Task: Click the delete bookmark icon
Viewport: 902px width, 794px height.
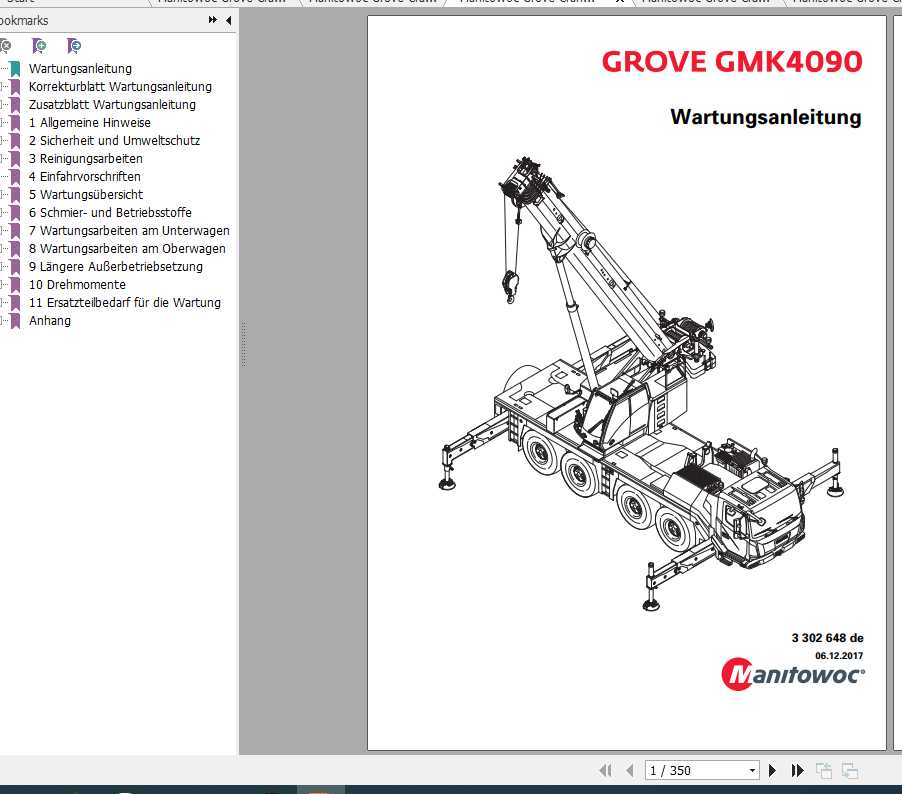Action: click(x=6, y=46)
